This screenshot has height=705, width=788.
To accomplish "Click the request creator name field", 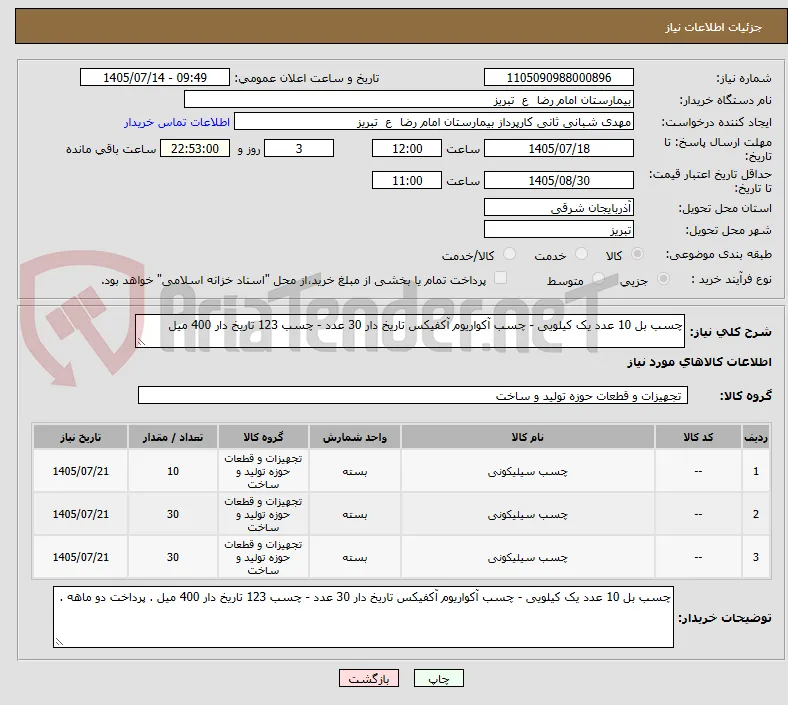I will point(434,122).
